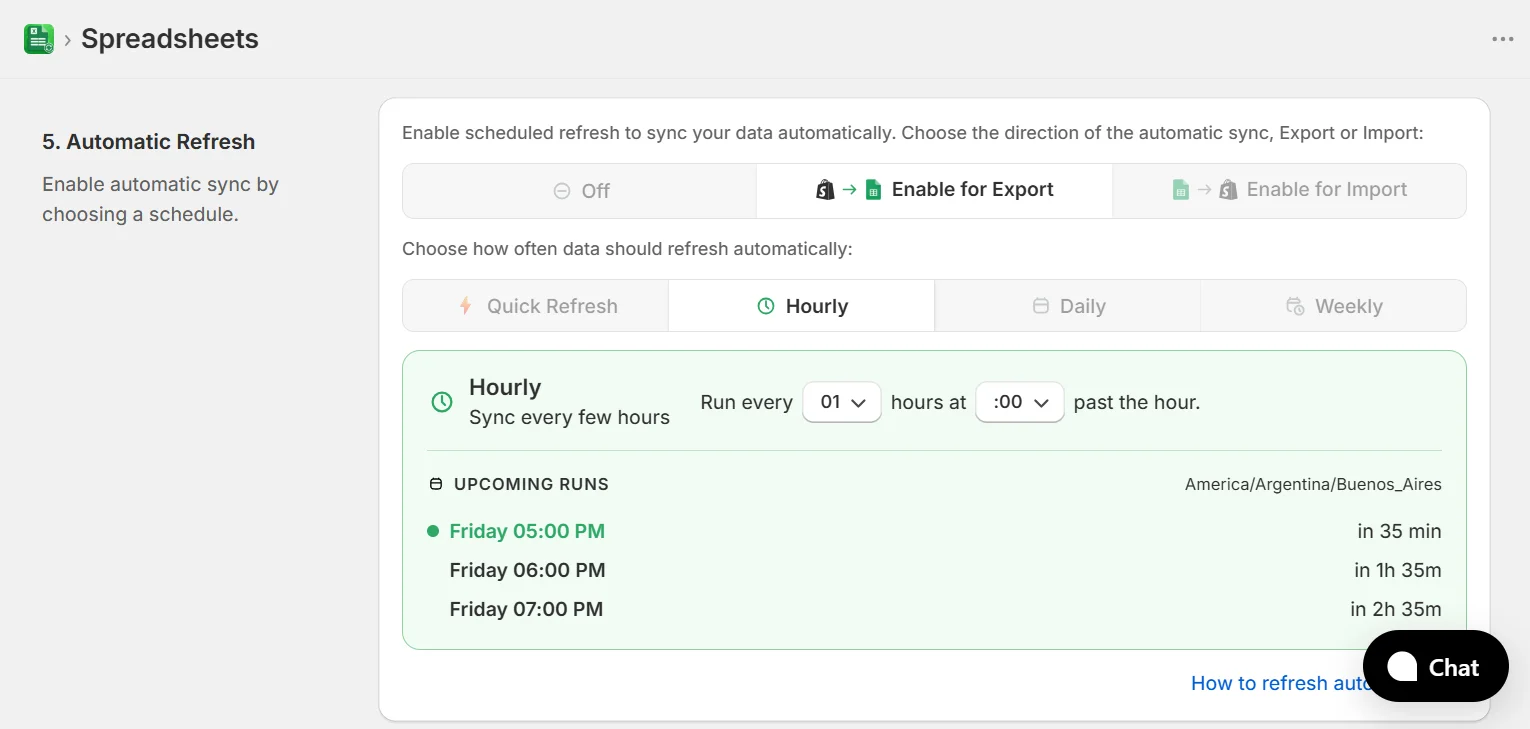The width and height of the screenshot is (1530, 729).
Task: Click the Friday 05:00 PM upcoming run
Action: (527, 531)
